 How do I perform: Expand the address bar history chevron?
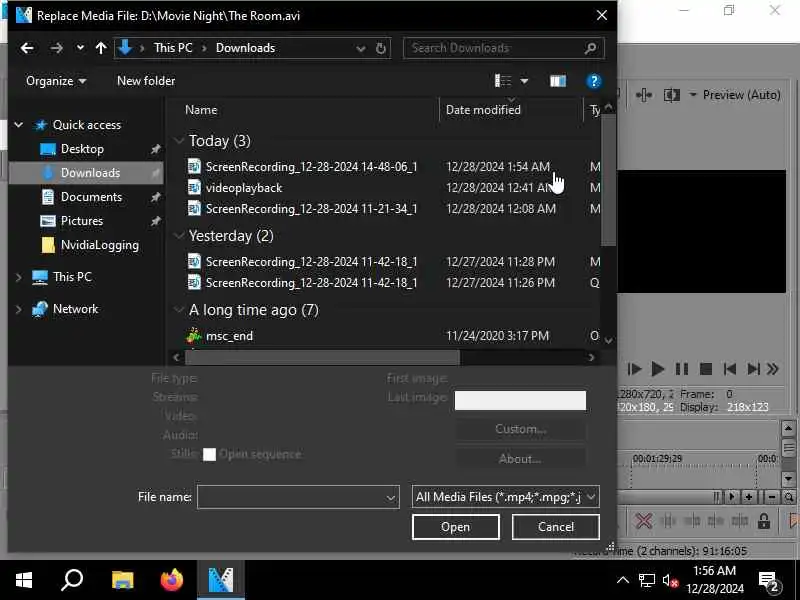361,48
